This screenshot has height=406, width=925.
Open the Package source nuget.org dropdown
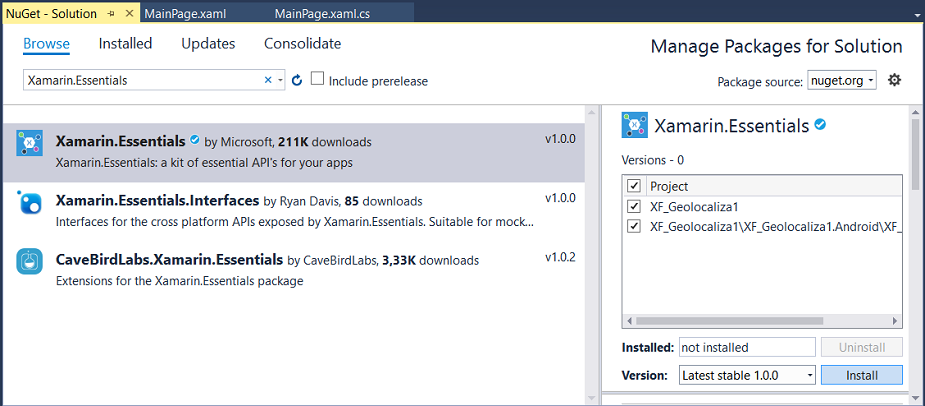tap(842, 80)
